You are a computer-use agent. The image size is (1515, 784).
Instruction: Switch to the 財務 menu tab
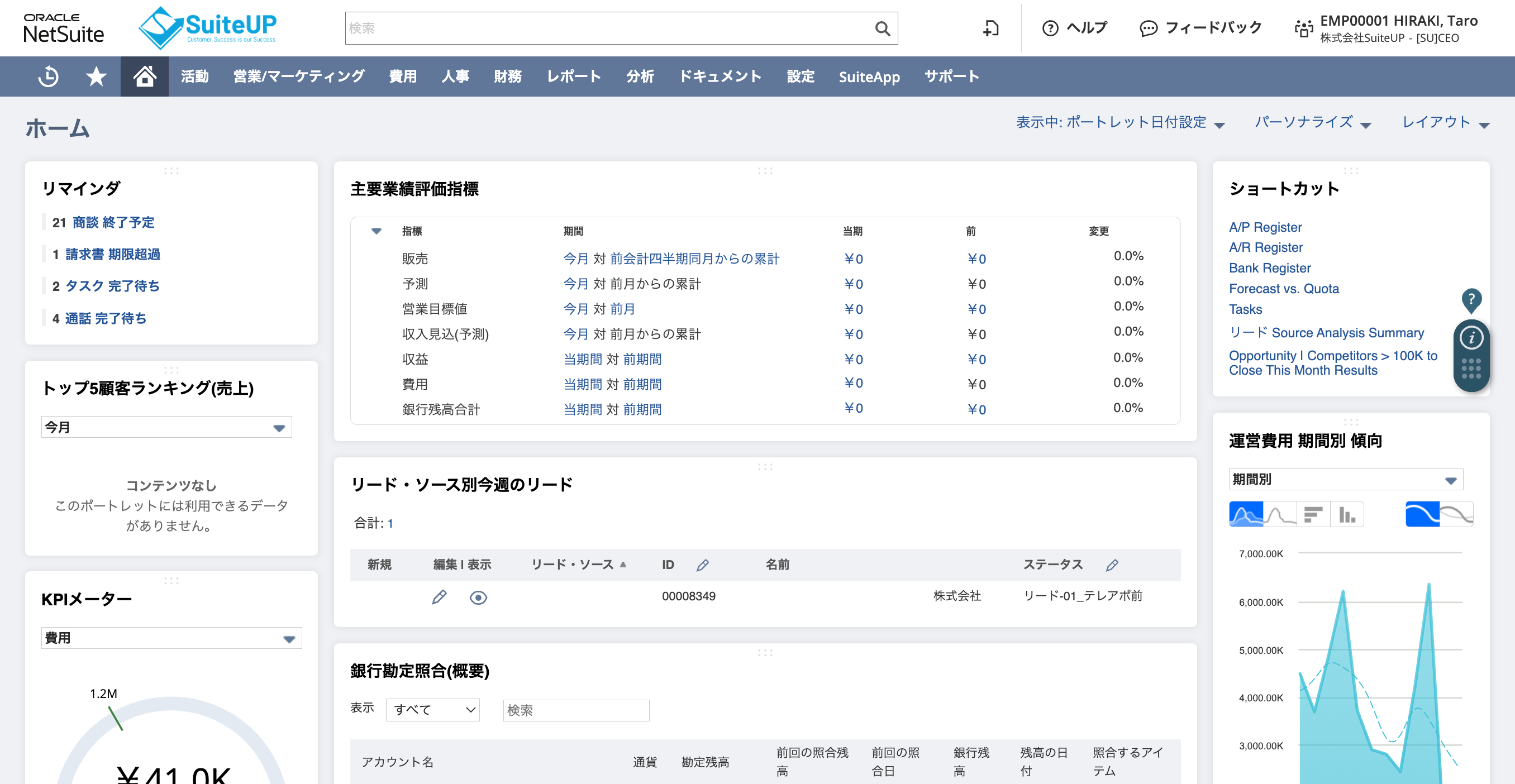pos(508,76)
